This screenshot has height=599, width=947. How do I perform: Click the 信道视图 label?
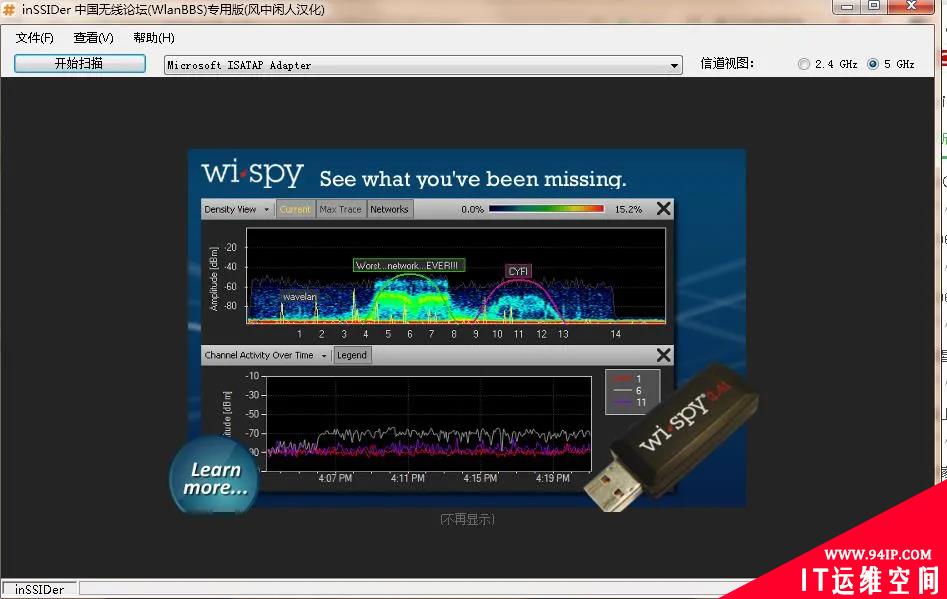(727, 63)
